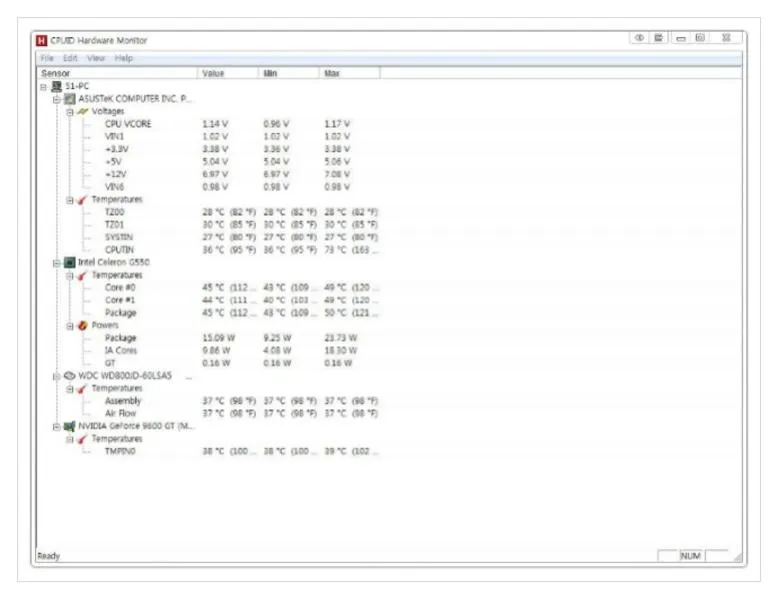The width and height of the screenshot is (778, 599).
Task: Click the Powers flame icon
Action: pos(83,326)
